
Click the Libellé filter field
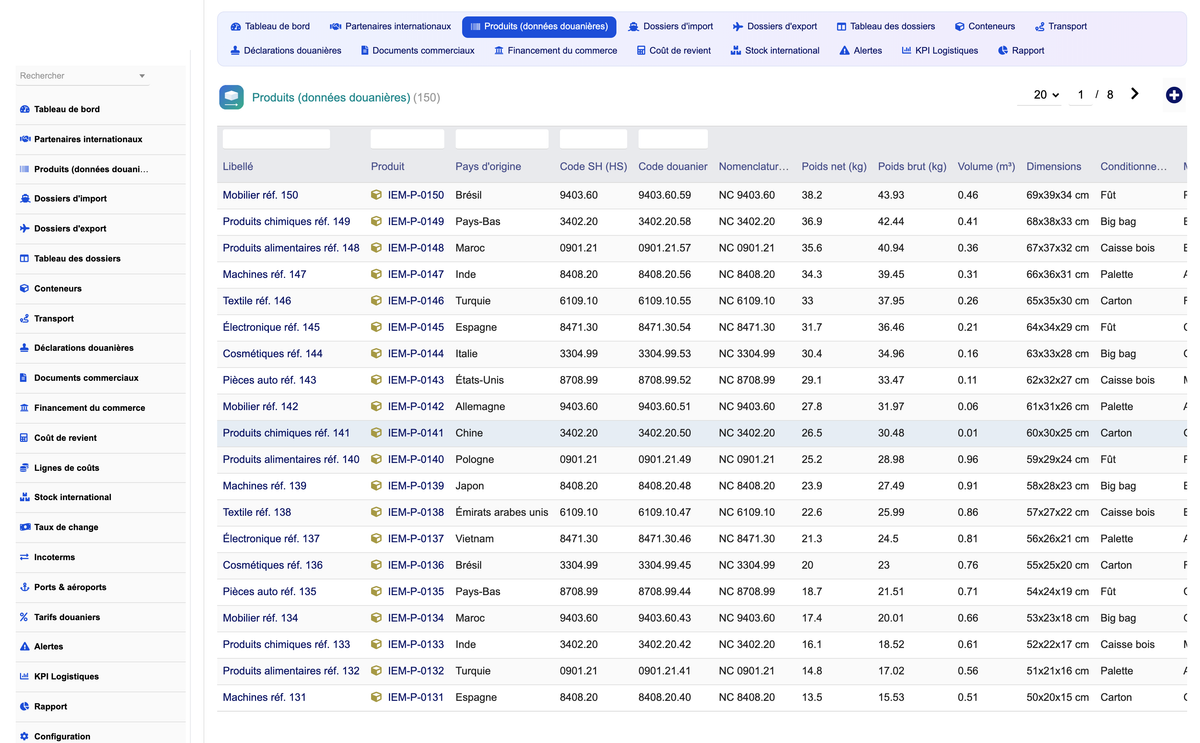[276, 139]
